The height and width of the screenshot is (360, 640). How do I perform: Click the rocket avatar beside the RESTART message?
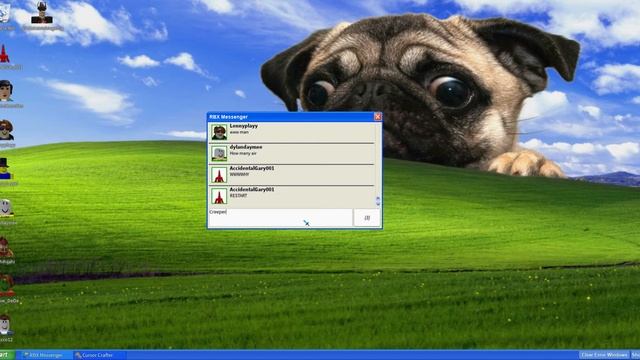(219, 196)
